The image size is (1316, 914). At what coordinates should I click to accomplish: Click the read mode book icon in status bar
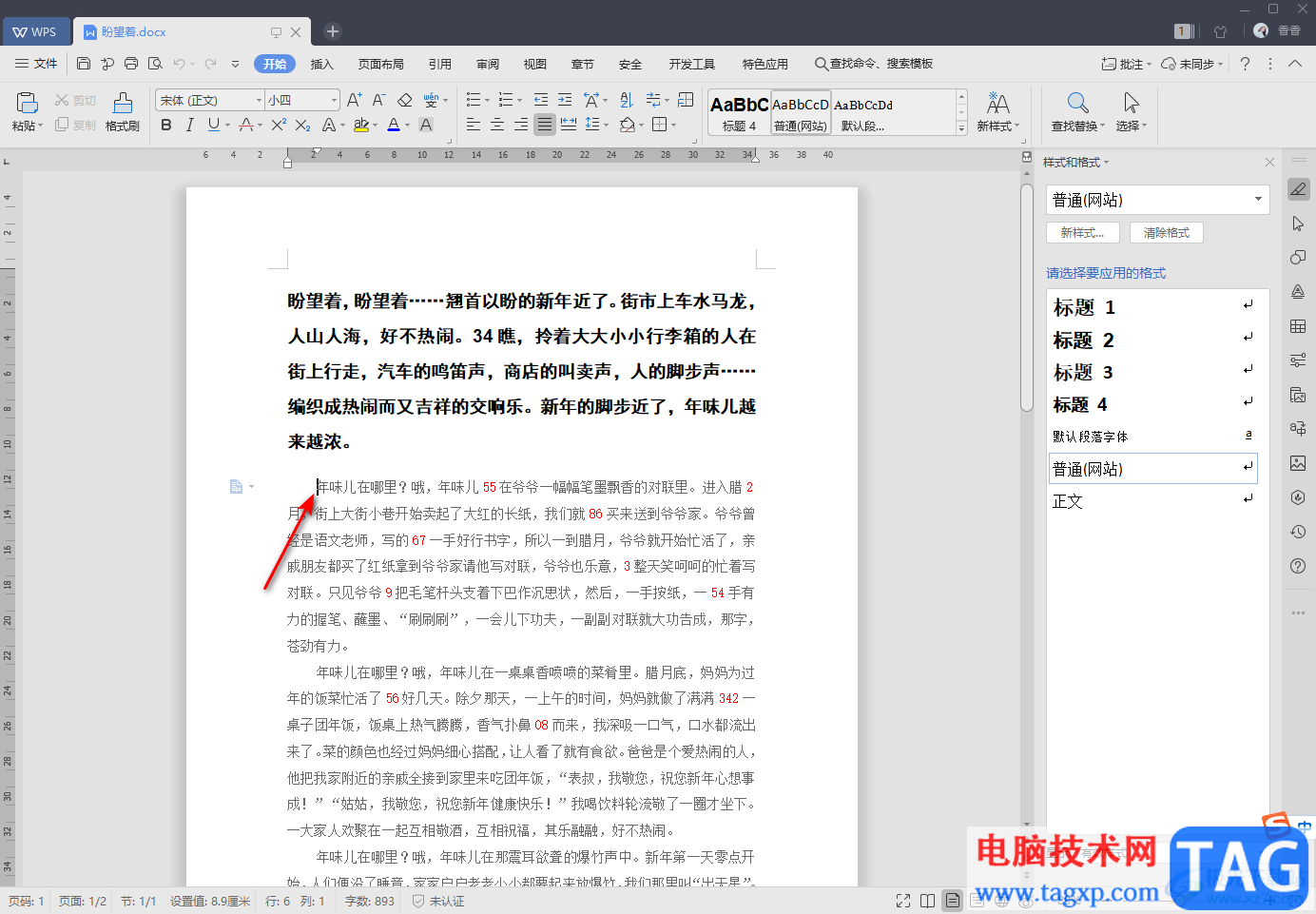[927, 901]
